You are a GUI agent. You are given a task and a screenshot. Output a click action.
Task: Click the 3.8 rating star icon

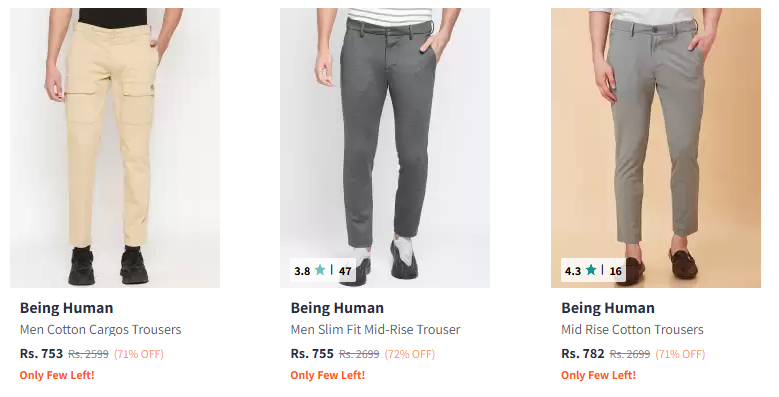click(320, 270)
